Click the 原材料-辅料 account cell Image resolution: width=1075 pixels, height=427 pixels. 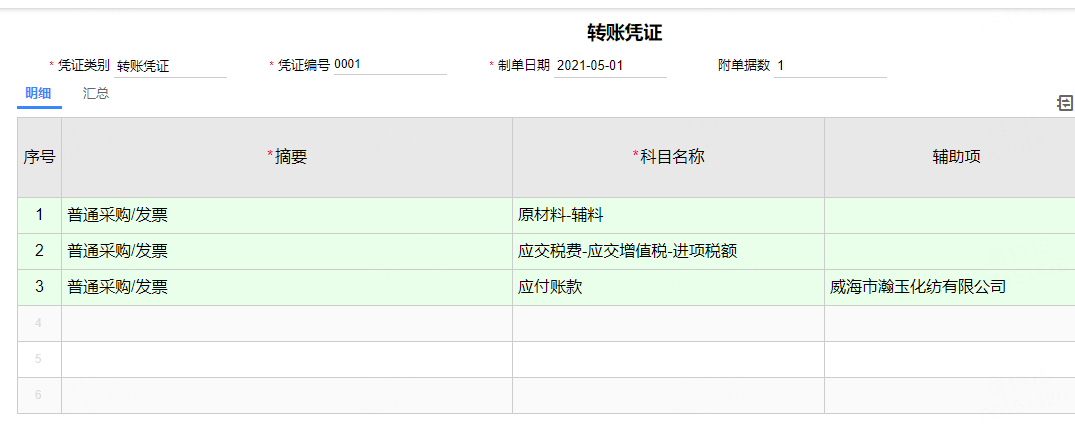pos(668,215)
